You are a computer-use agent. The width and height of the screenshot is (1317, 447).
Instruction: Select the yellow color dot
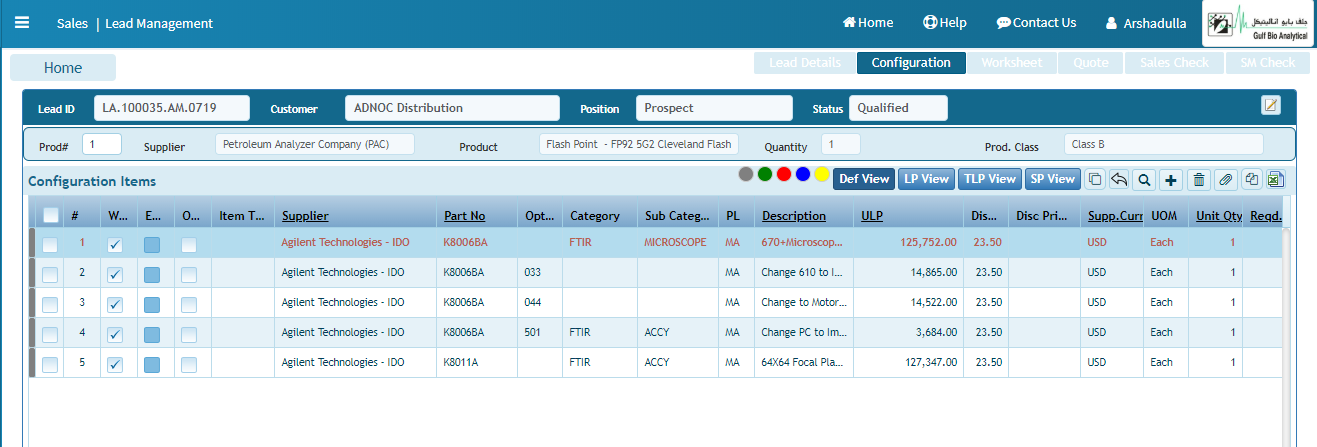click(x=822, y=174)
